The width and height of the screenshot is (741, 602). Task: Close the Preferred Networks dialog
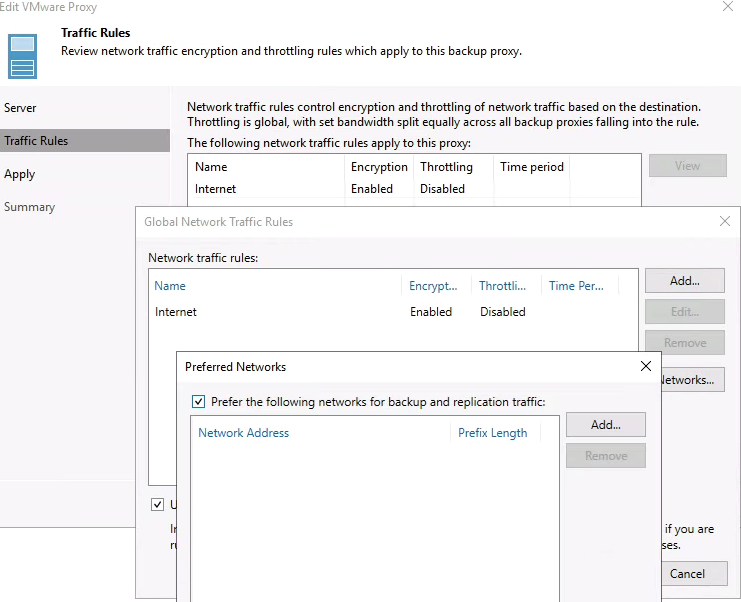click(646, 366)
